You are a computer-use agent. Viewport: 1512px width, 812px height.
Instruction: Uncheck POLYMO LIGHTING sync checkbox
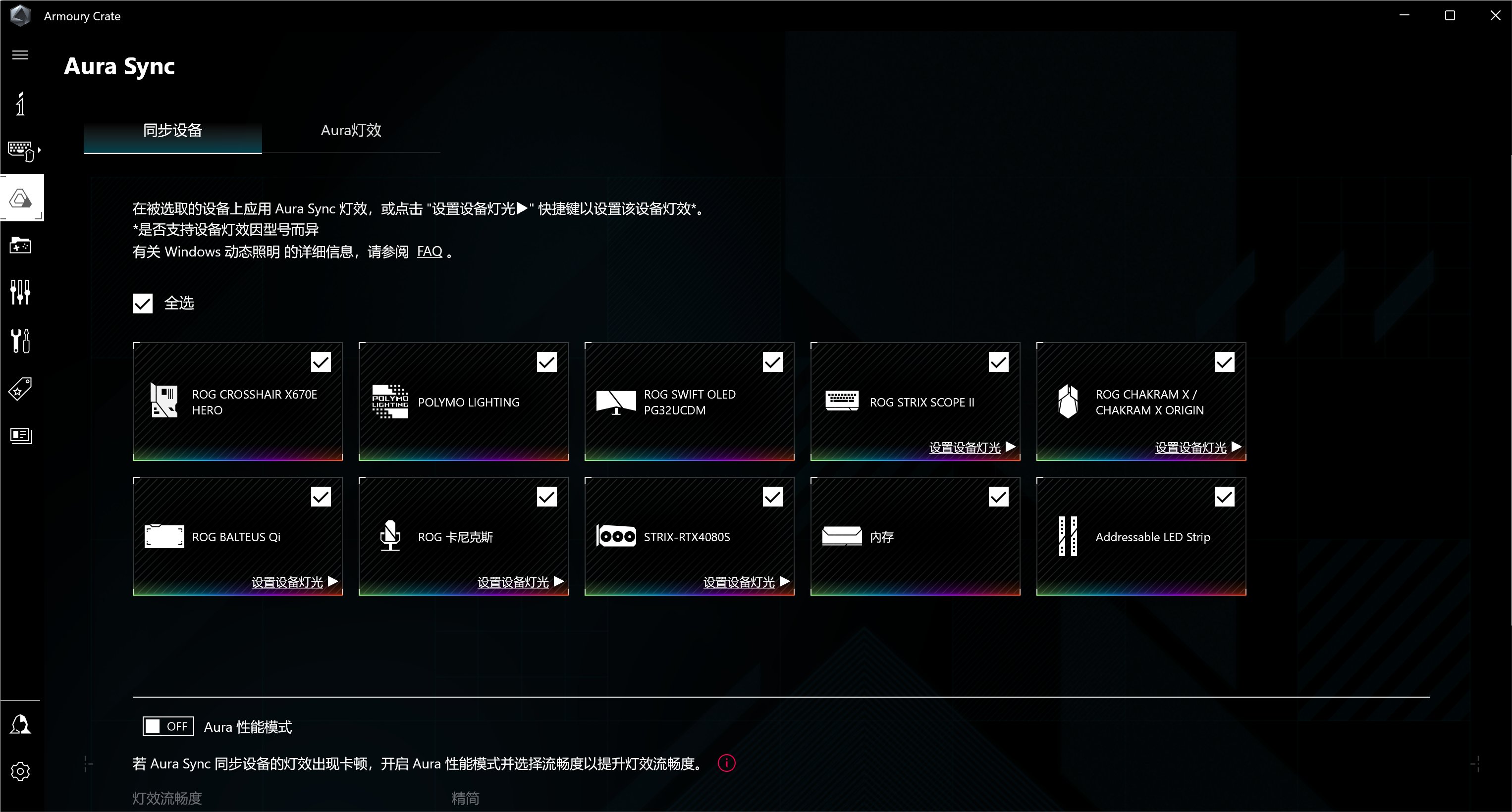coord(547,362)
